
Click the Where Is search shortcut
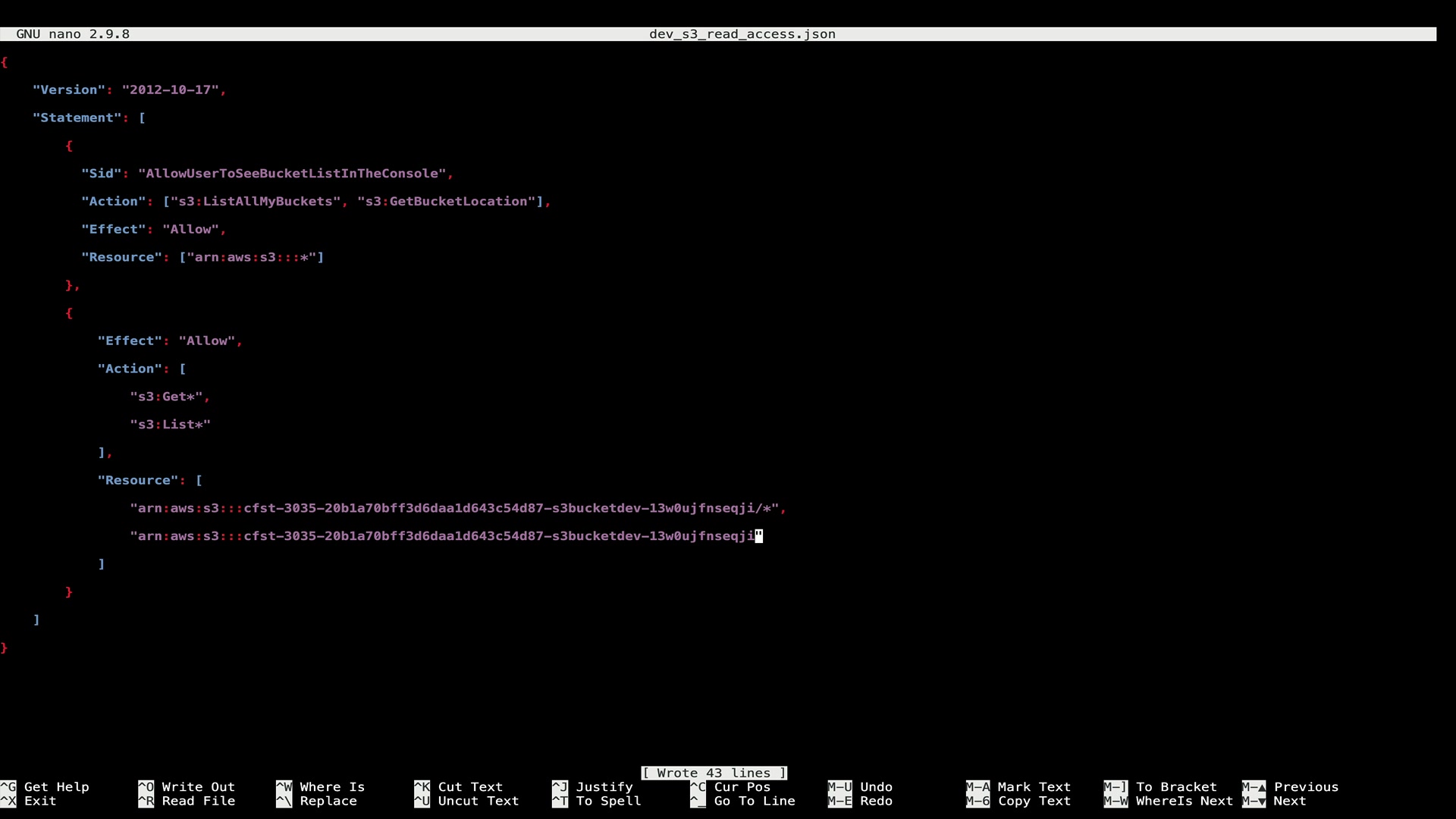[x=331, y=786]
